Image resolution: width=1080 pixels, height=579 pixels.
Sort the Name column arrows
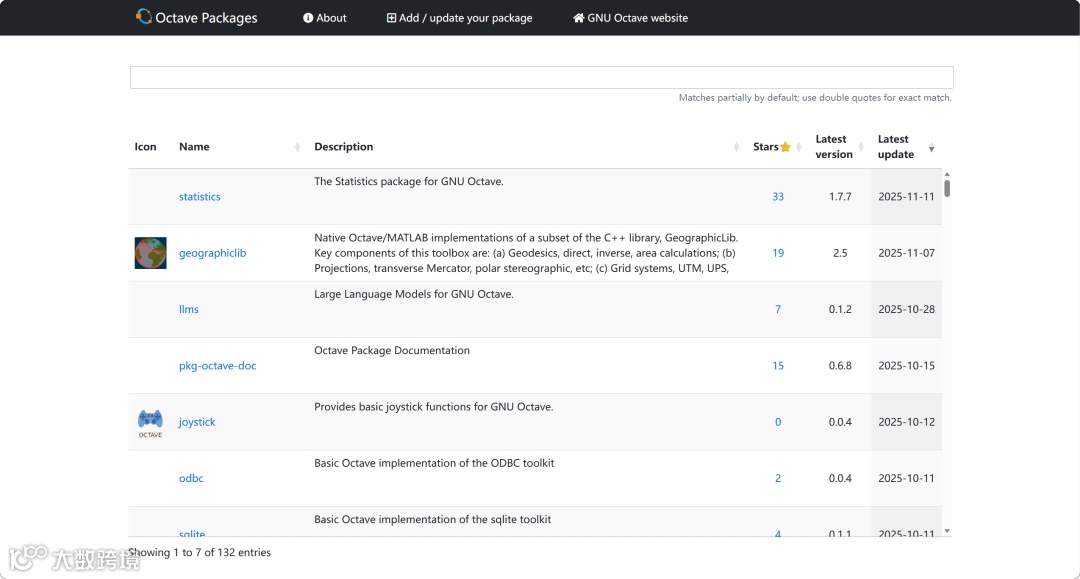[x=298, y=147]
